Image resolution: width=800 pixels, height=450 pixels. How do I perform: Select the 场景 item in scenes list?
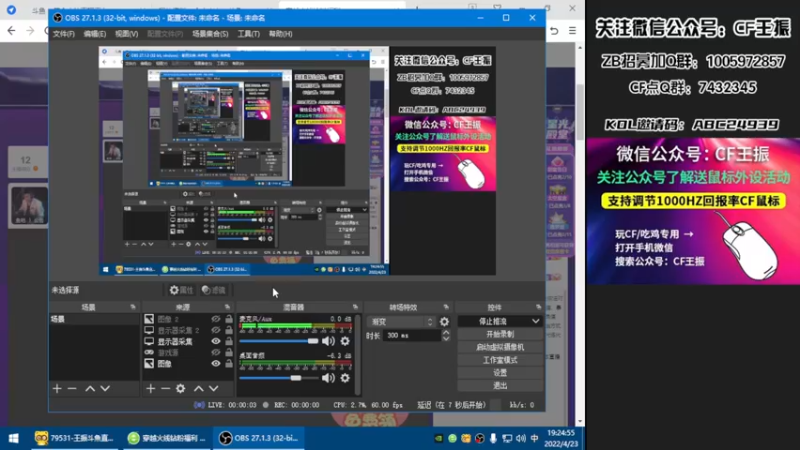[x=94, y=319]
